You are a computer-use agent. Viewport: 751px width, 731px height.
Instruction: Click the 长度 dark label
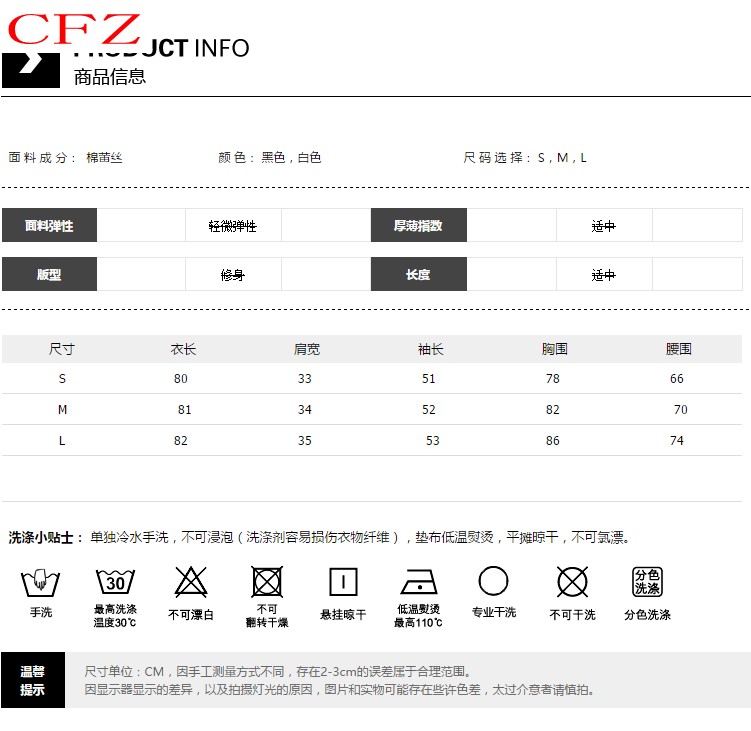pos(418,275)
